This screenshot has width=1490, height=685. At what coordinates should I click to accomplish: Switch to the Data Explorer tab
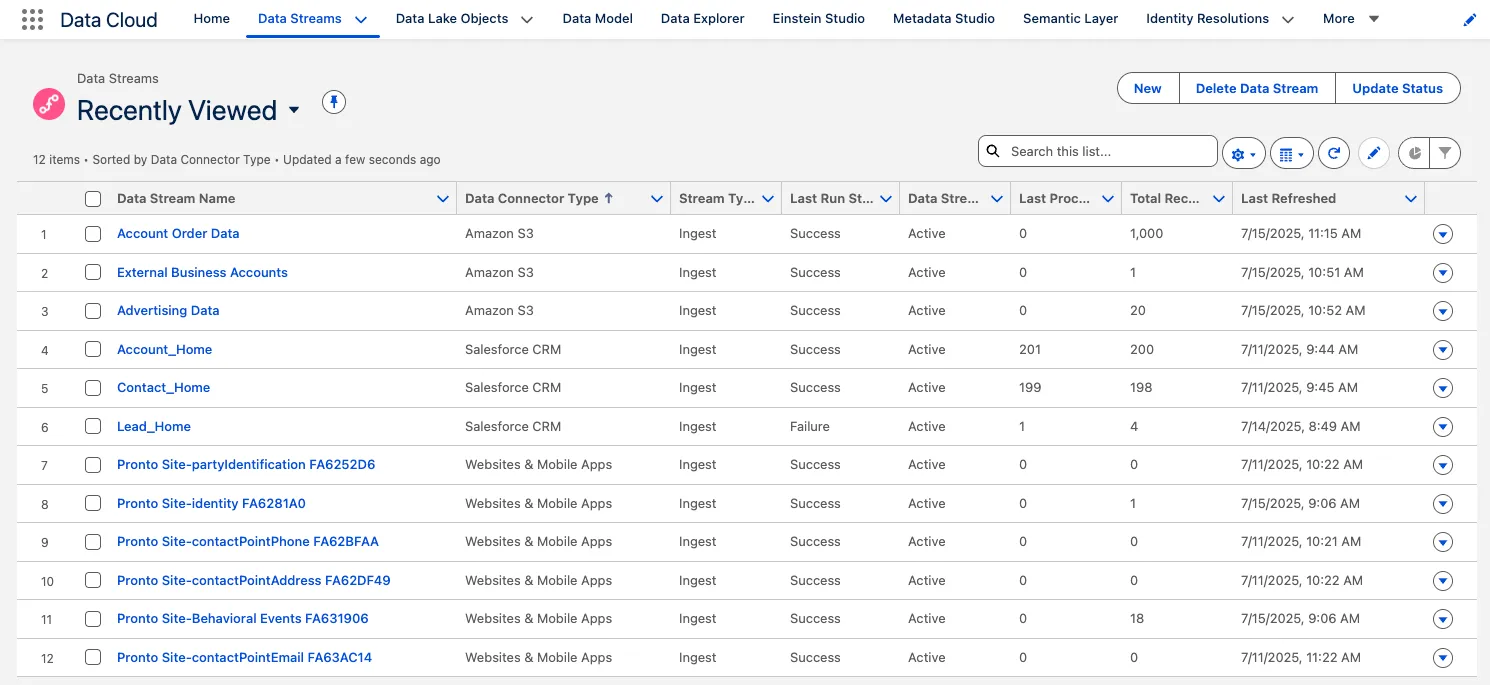(702, 19)
